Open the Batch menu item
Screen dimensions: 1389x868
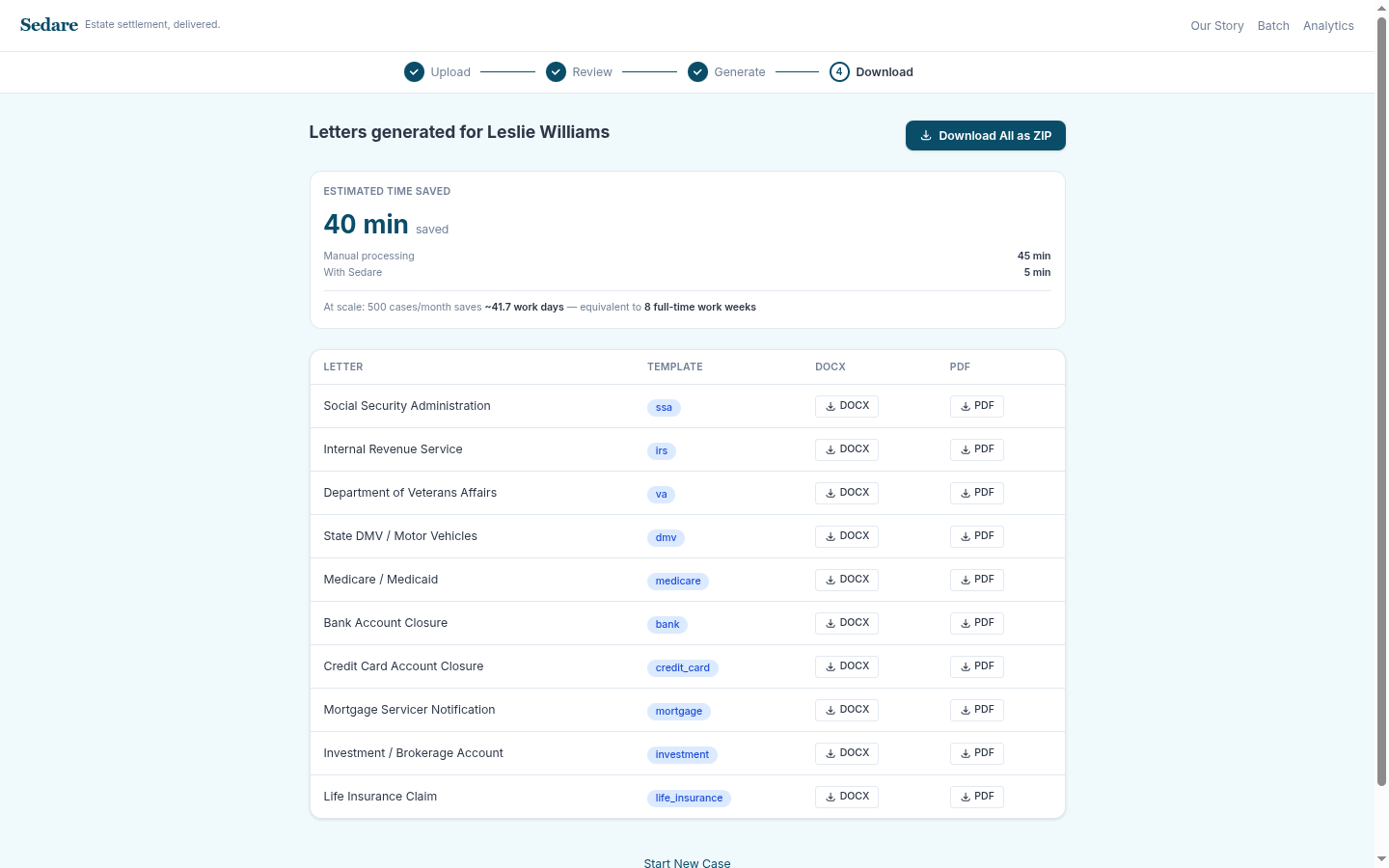pyautogui.click(x=1273, y=26)
